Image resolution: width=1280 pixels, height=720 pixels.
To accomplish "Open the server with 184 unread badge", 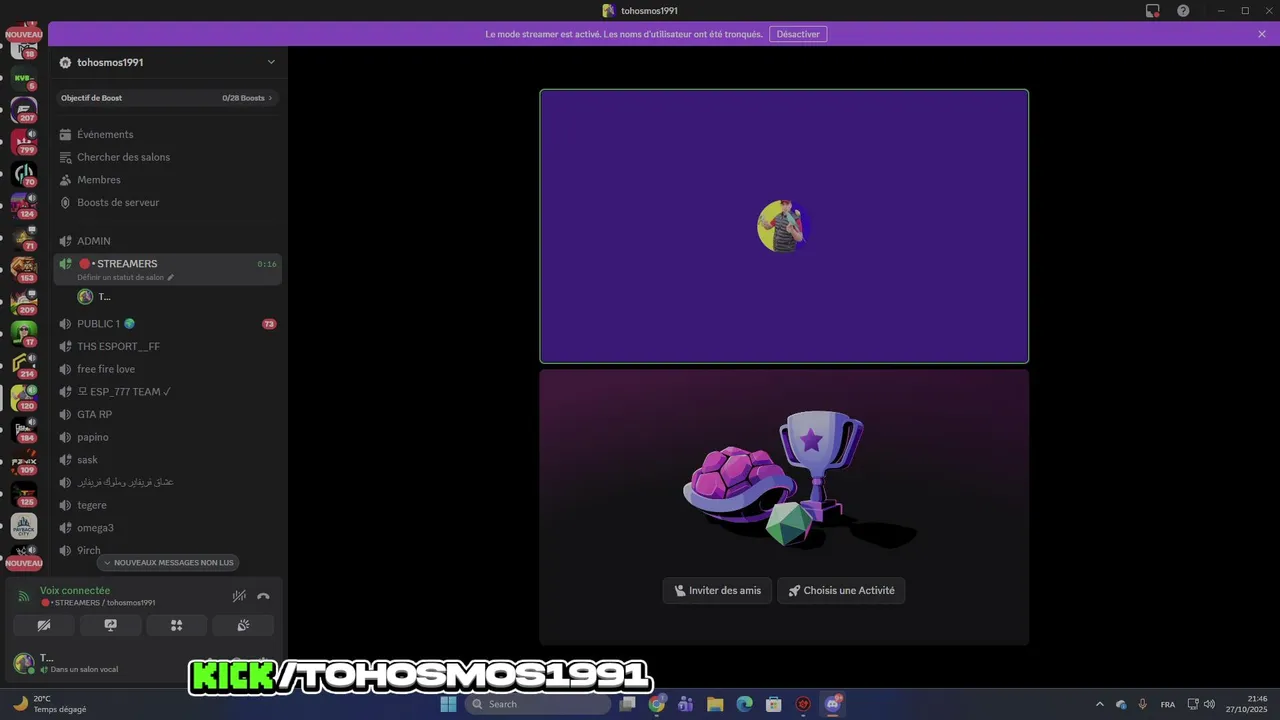I will pos(24,430).
